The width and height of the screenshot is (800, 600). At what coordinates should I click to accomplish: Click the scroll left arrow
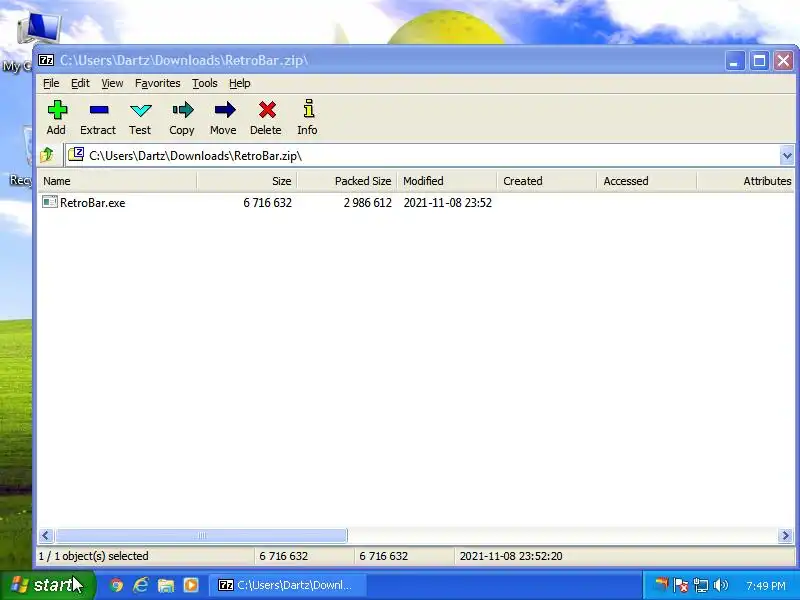pyautogui.click(x=46, y=535)
